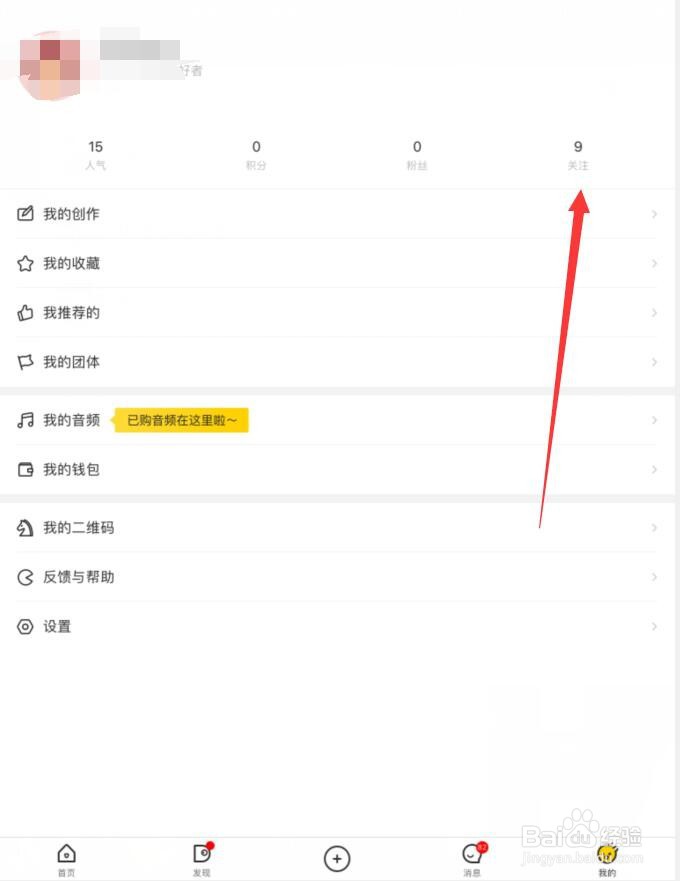View the 粉丝 followers count

pos(417,154)
